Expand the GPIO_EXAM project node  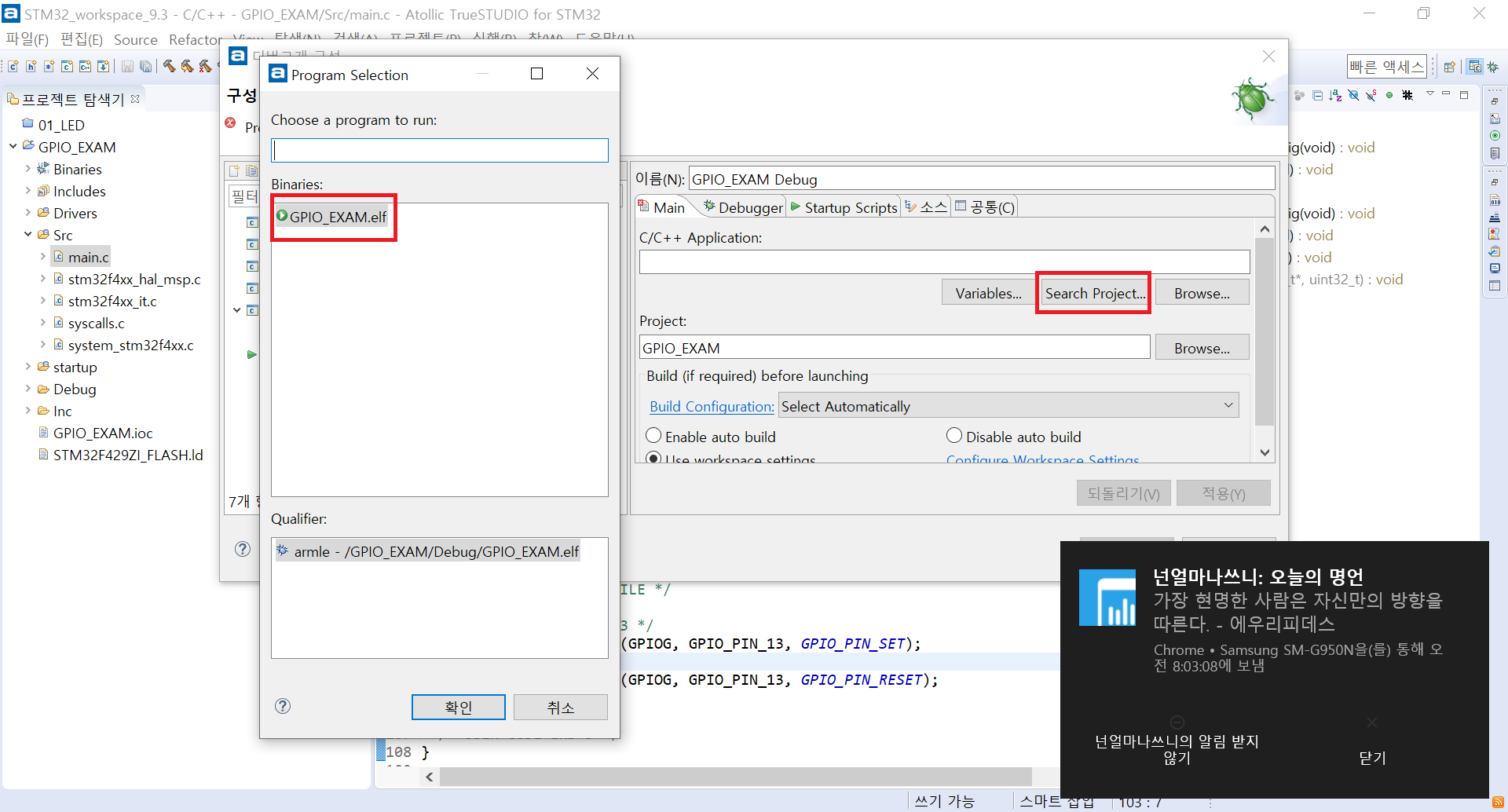point(13,146)
